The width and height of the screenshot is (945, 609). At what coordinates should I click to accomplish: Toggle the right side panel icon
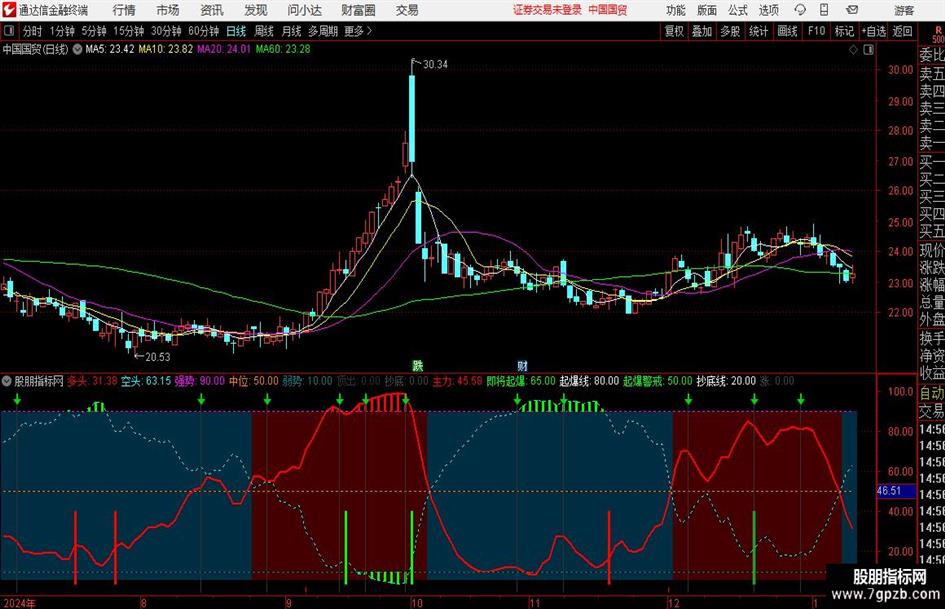pos(868,50)
